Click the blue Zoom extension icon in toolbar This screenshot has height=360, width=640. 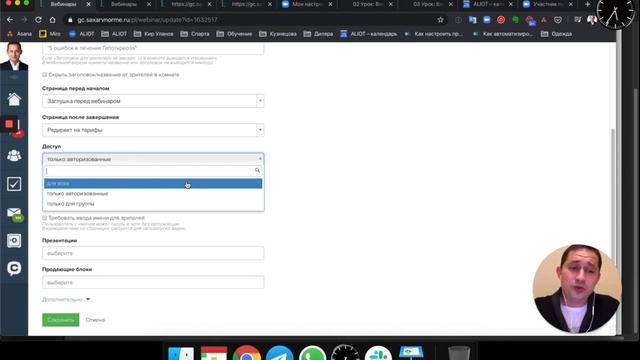pyautogui.click(x=487, y=20)
